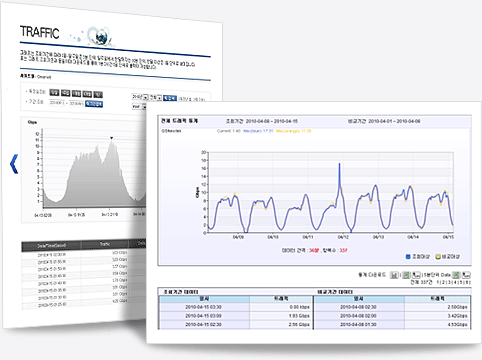
Task: Toggle the yellow legend box for comparison period
Action: (x=438, y=256)
